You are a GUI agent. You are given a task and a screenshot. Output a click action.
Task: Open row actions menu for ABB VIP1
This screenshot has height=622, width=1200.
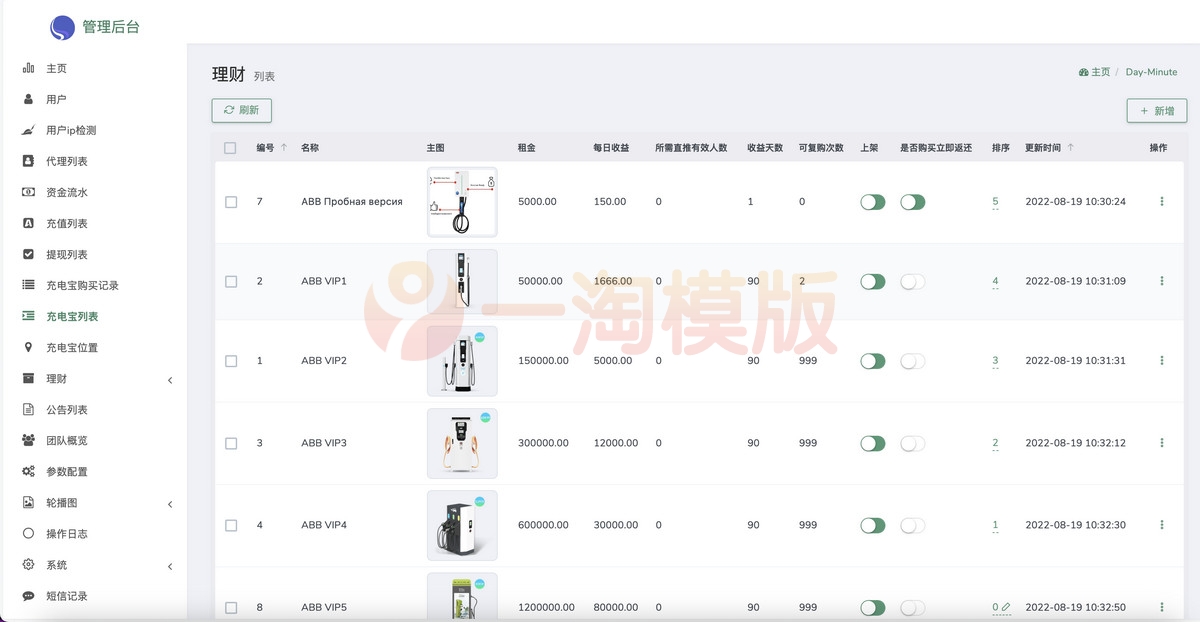(x=1162, y=282)
